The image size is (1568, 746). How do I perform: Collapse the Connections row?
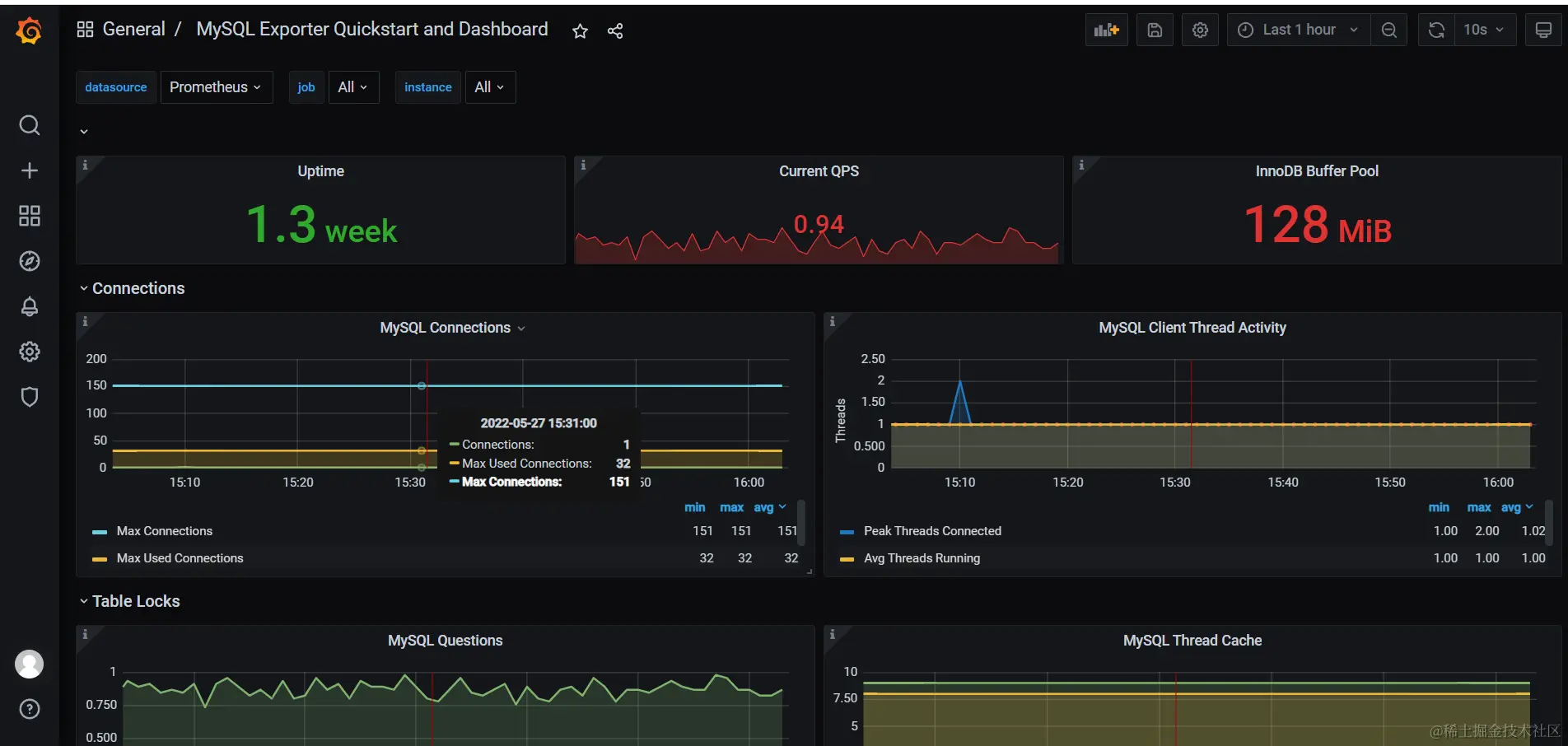coord(132,288)
